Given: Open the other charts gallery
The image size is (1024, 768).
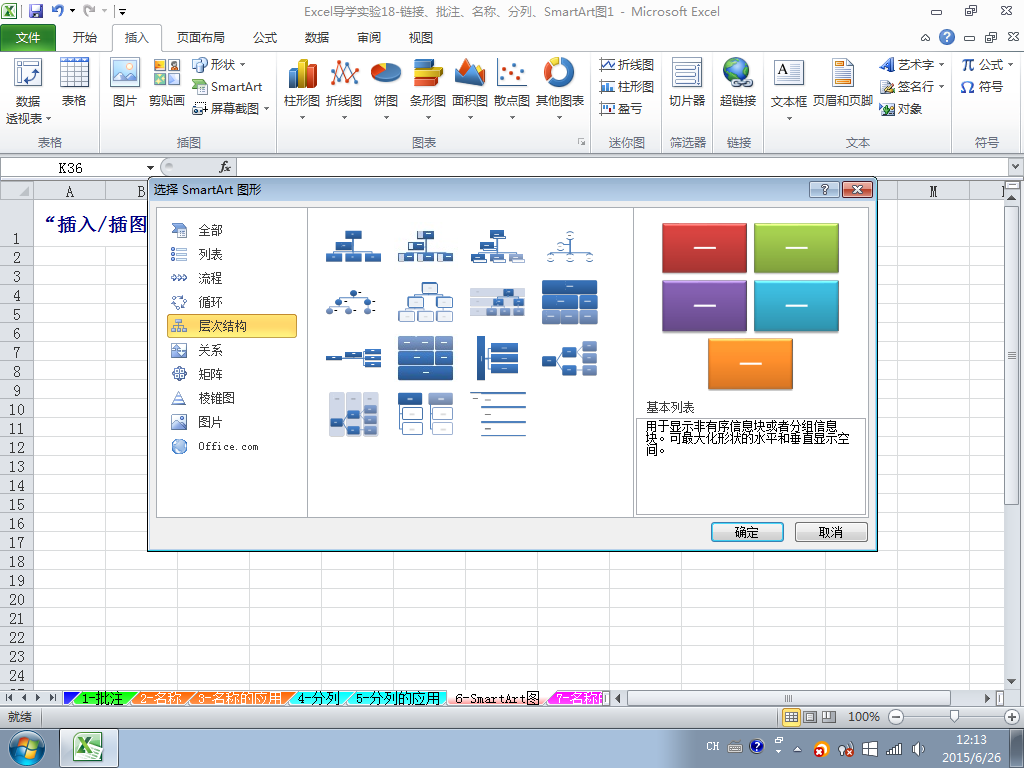Looking at the screenshot, I should tap(560, 89).
